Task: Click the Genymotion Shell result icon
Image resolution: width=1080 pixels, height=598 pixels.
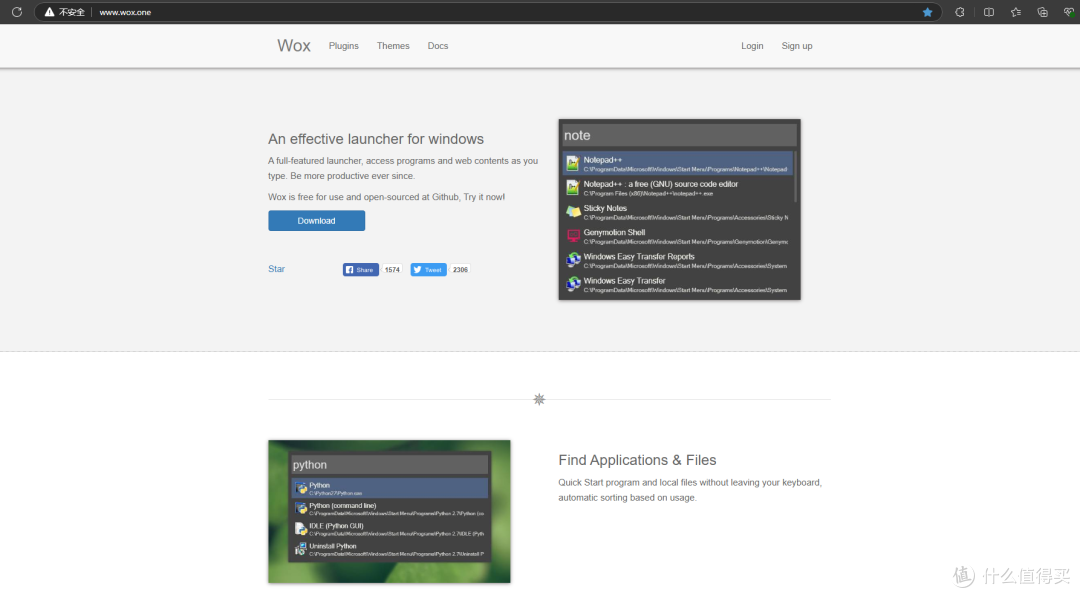Action: pyautogui.click(x=573, y=236)
